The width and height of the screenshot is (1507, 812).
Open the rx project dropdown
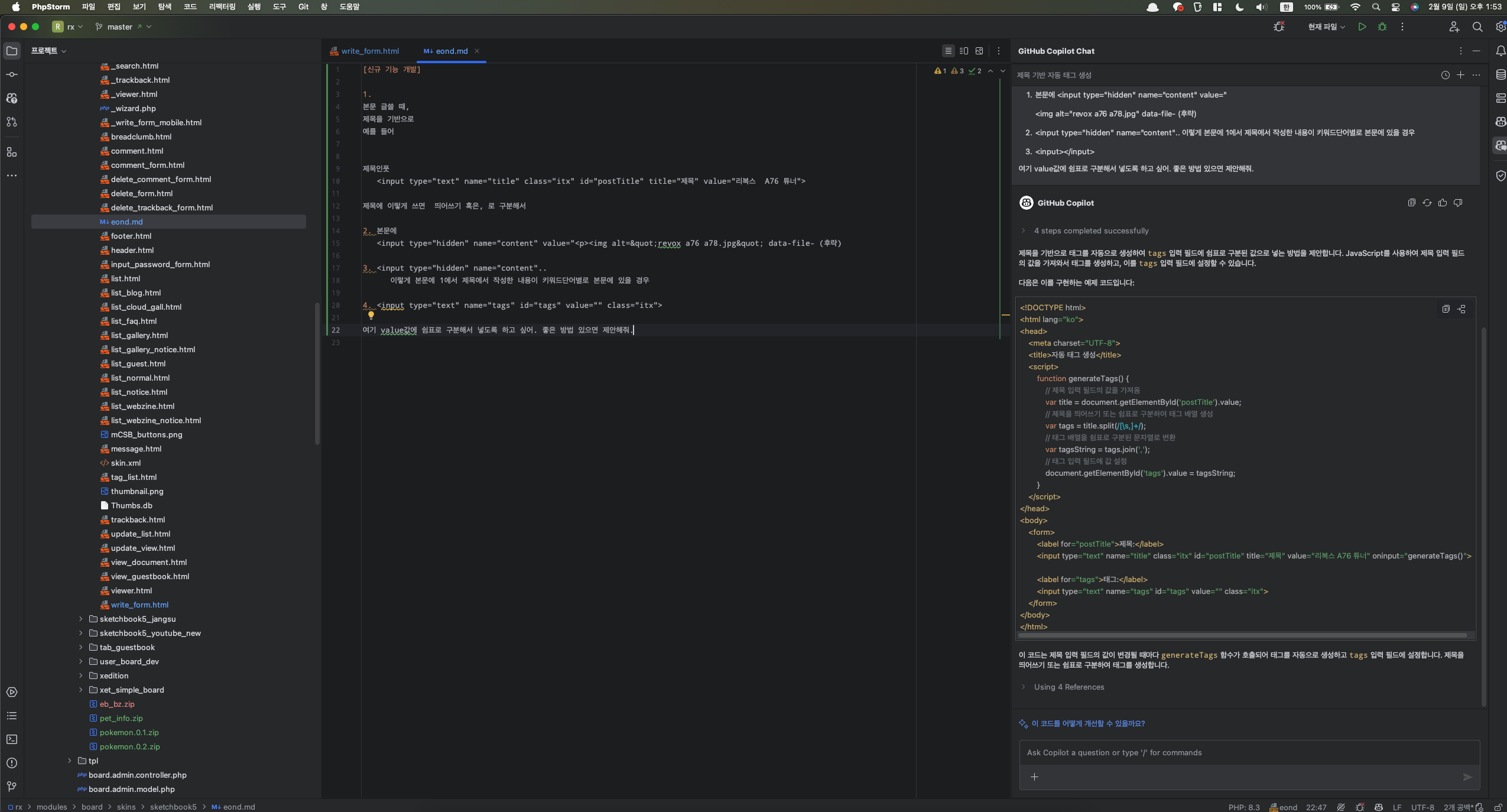coord(68,27)
